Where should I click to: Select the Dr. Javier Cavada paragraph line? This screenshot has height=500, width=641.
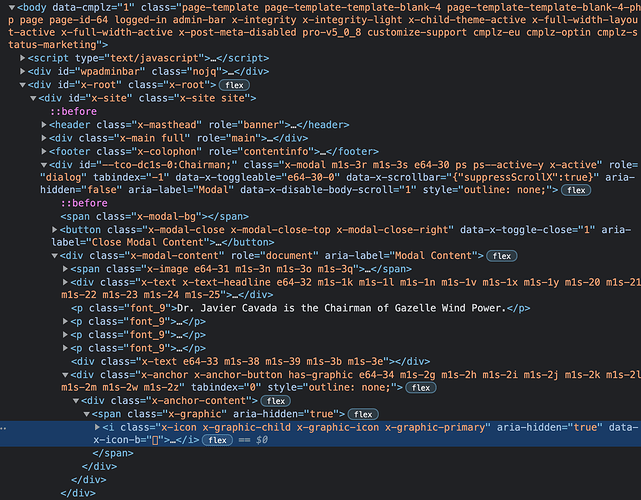300,307
